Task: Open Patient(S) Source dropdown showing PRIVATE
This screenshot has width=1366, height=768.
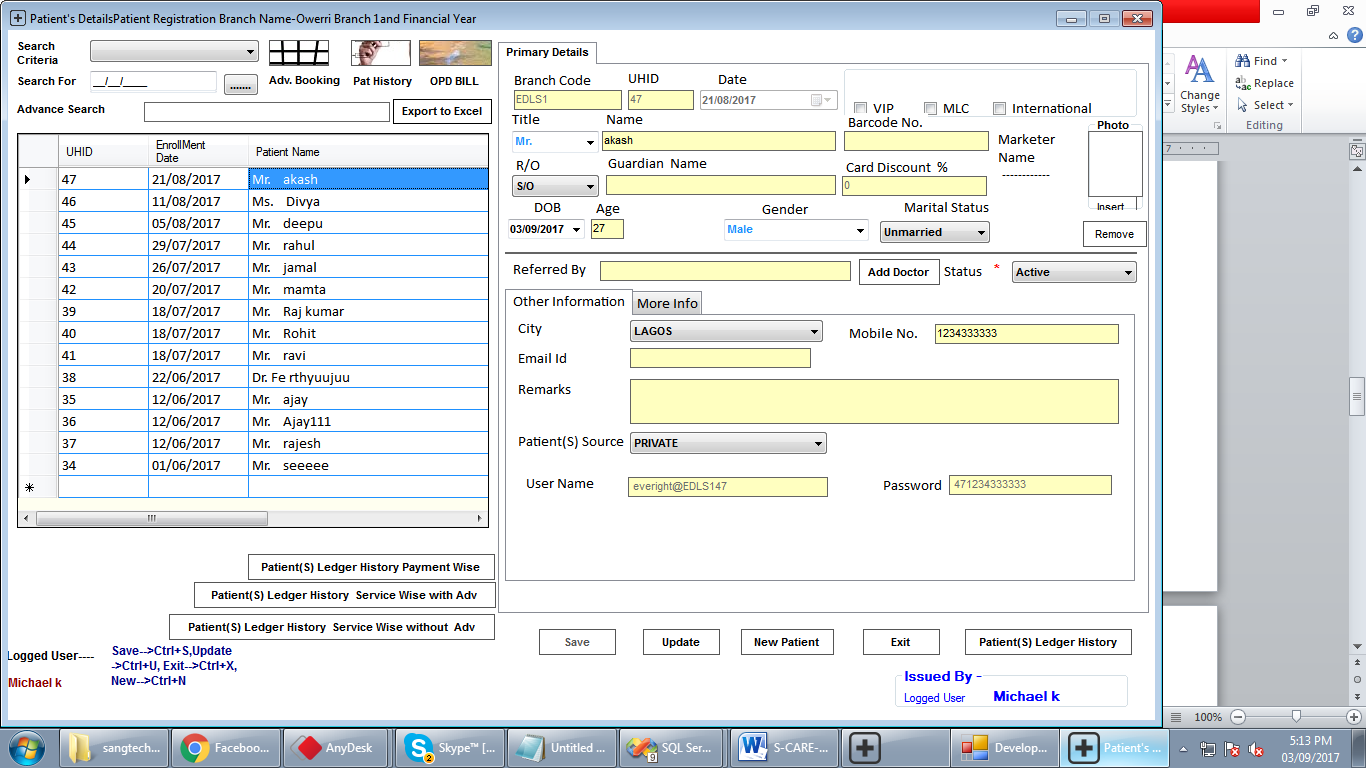Action: pos(728,443)
